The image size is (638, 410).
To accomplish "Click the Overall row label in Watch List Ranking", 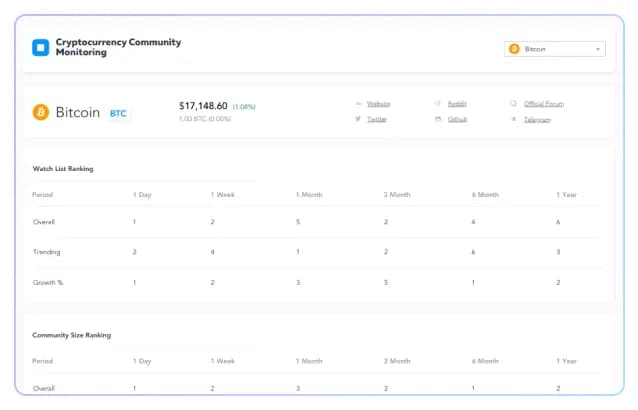I will (x=44, y=222).
